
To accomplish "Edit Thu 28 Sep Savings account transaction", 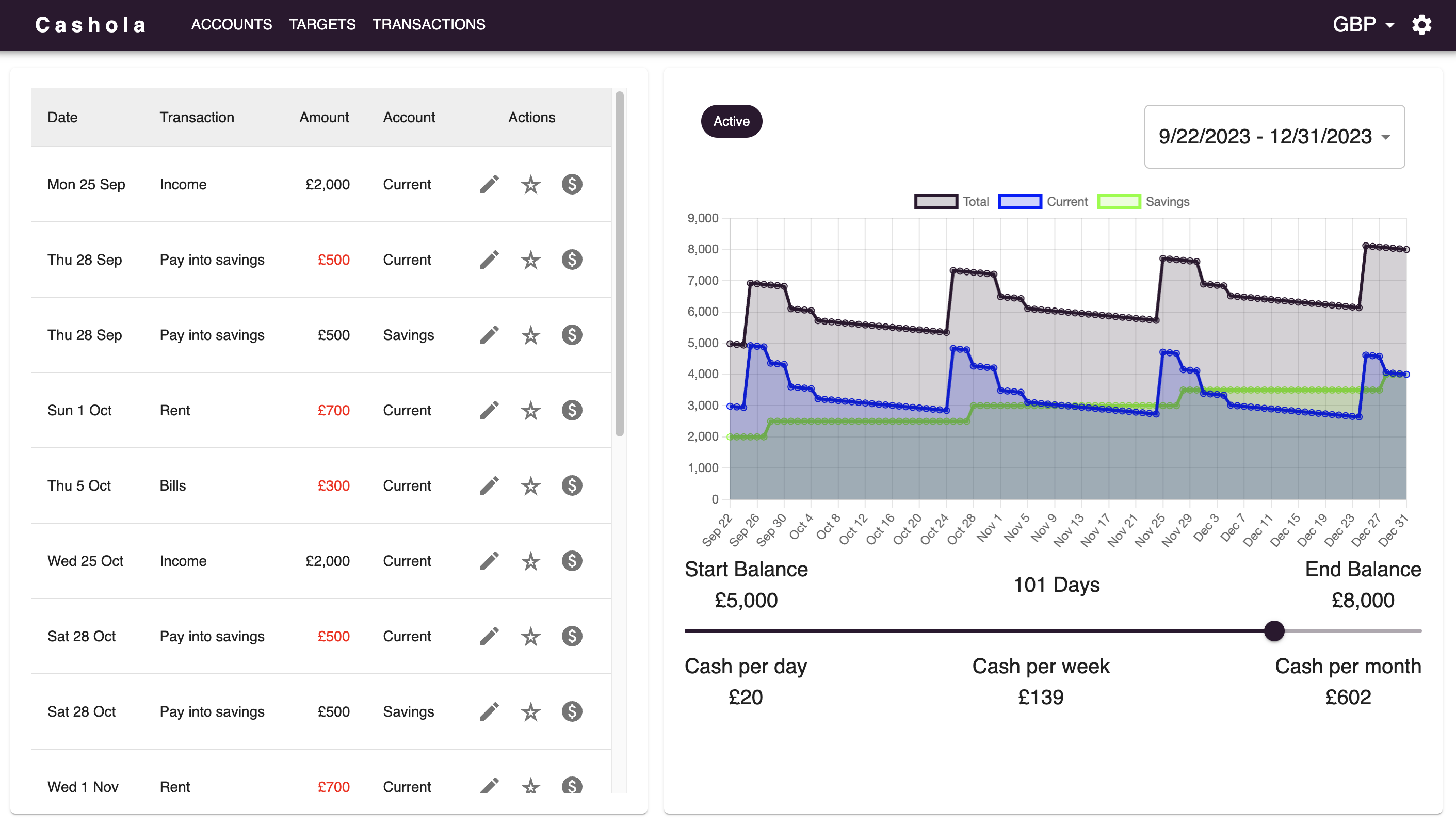I will [489, 335].
